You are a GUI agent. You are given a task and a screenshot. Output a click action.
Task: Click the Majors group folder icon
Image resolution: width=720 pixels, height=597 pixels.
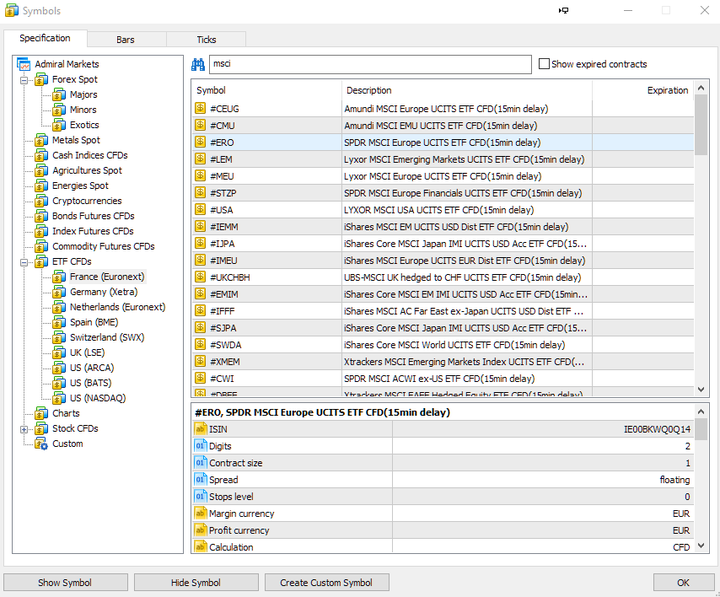(x=59, y=95)
